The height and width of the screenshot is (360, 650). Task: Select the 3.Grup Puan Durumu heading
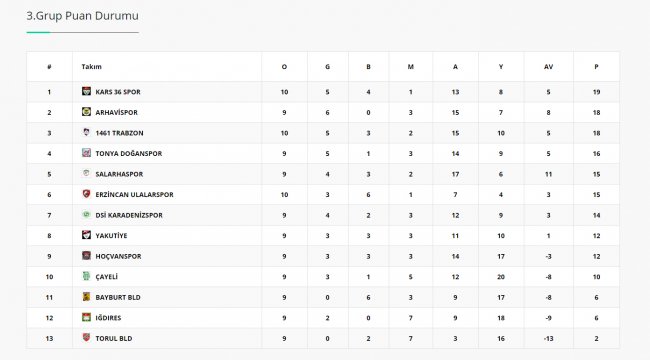[82, 16]
